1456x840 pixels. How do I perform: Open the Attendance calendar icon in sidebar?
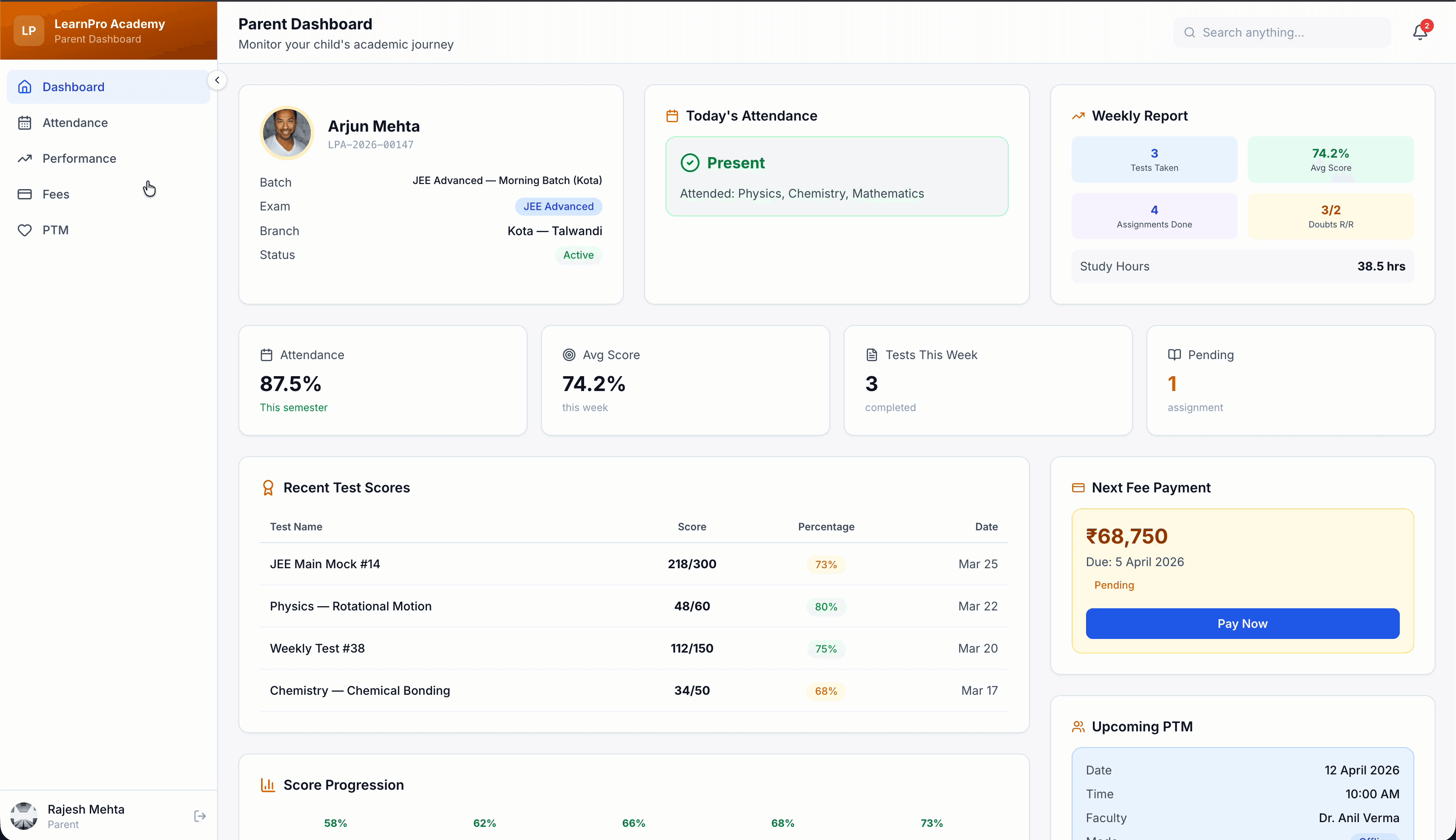[25, 122]
